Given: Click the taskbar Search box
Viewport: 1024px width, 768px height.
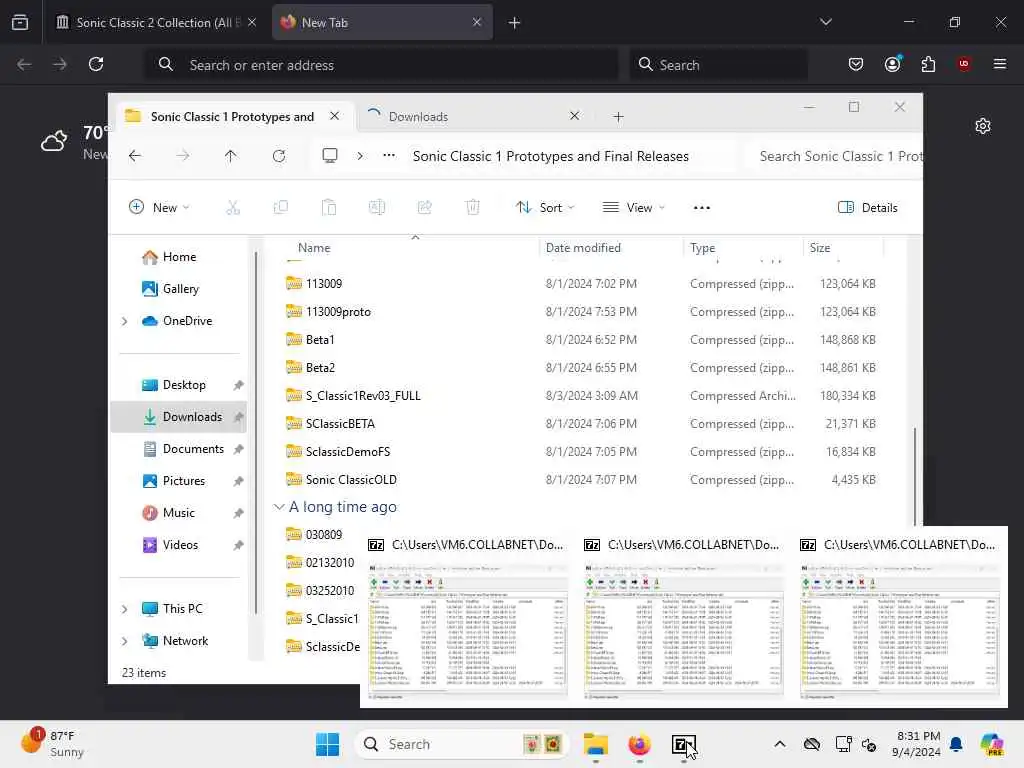Looking at the screenshot, I should [462, 744].
